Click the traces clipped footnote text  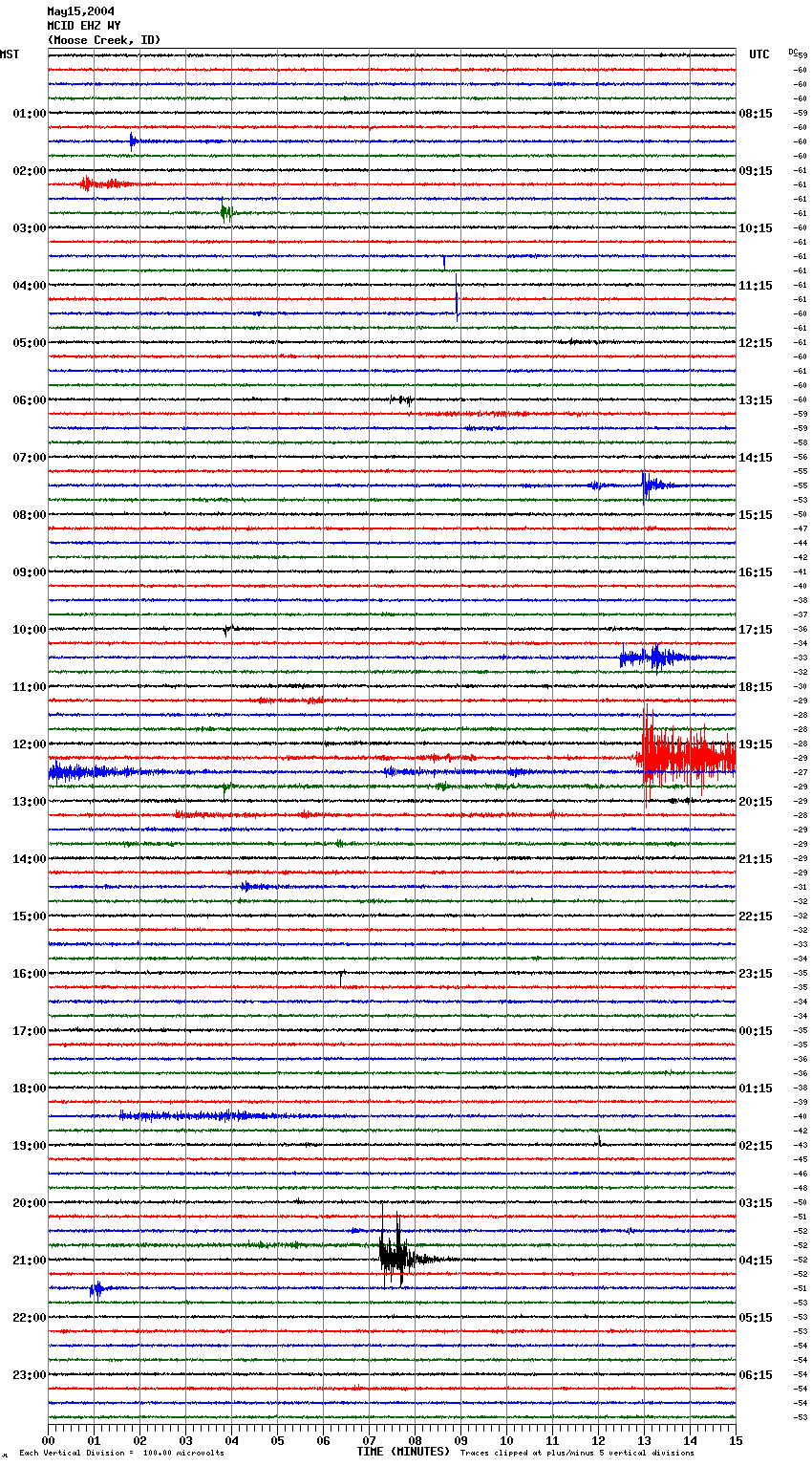pyautogui.click(x=577, y=1454)
